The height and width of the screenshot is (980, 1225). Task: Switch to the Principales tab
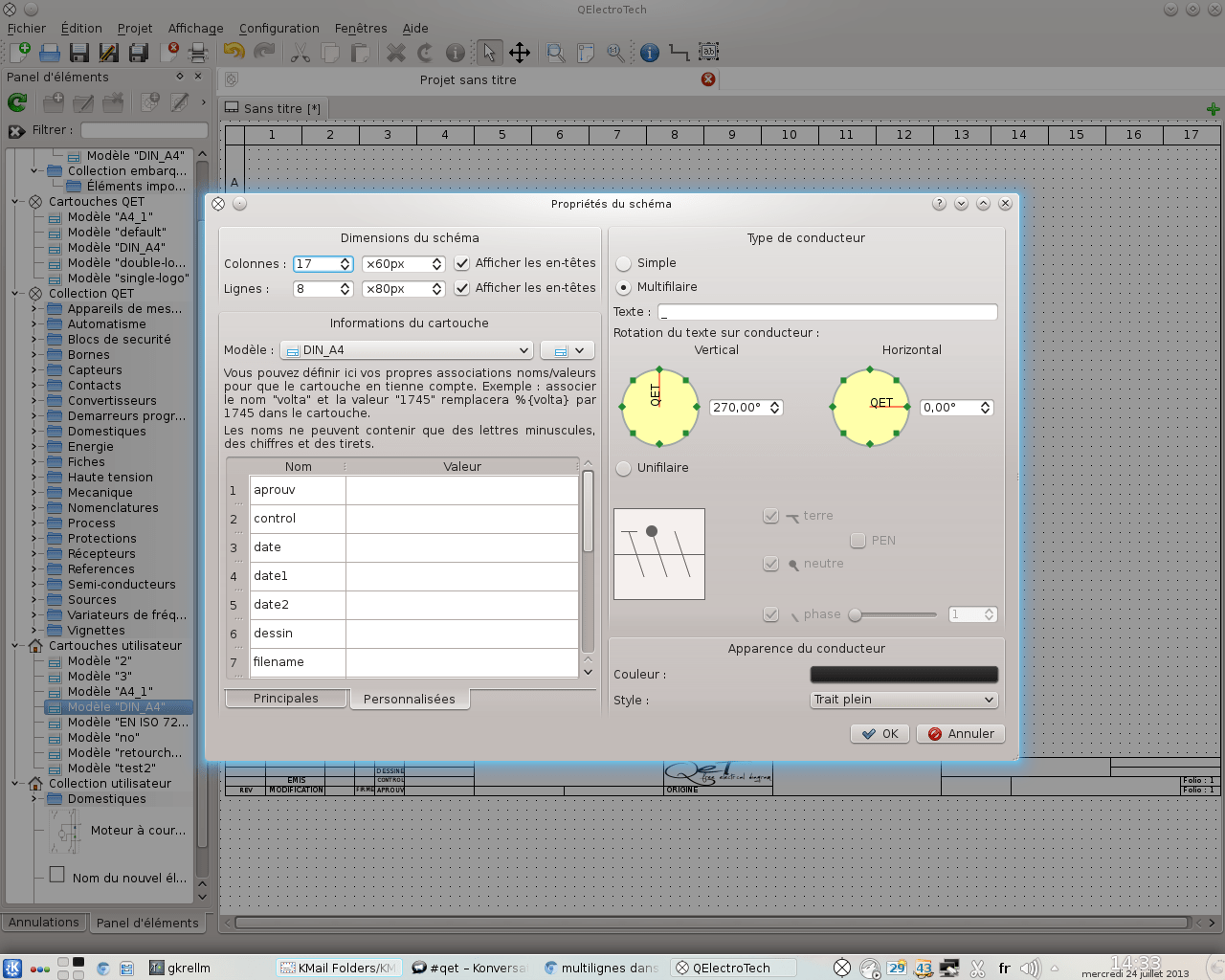tap(285, 699)
